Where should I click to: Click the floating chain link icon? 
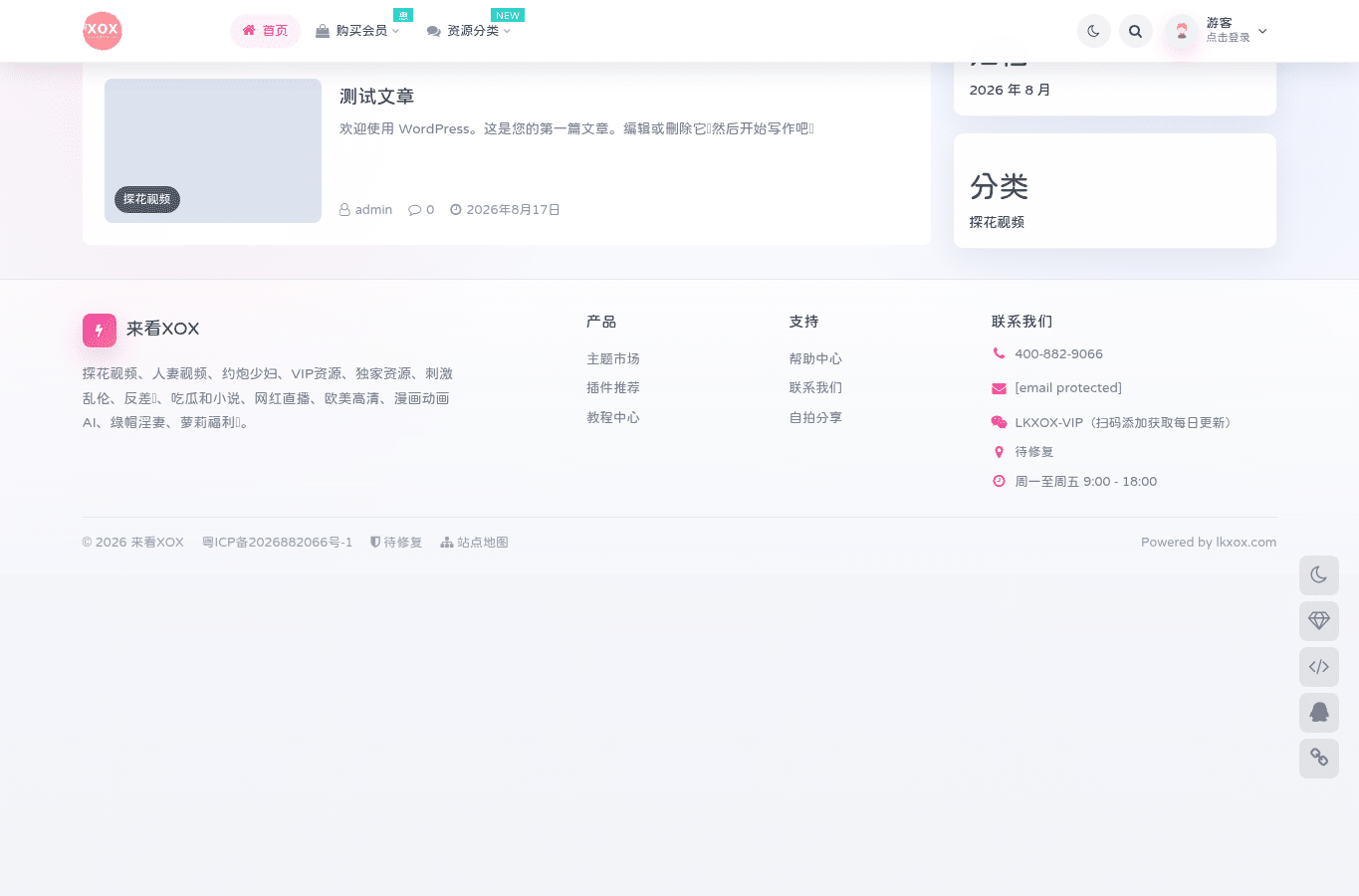click(x=1319, y=759)
